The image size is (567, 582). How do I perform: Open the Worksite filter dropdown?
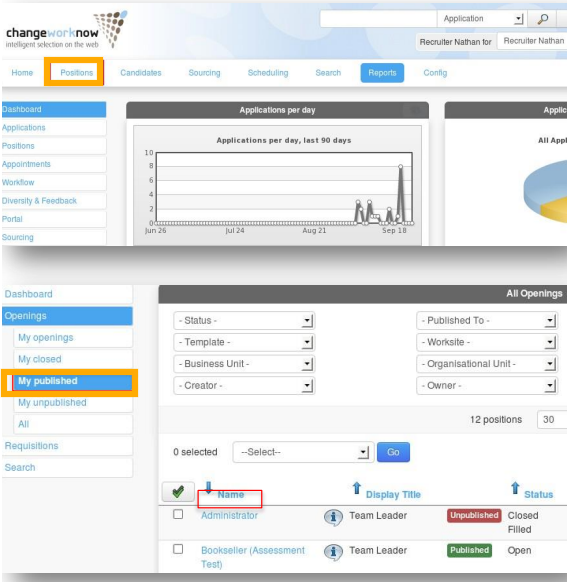point(487,342)
